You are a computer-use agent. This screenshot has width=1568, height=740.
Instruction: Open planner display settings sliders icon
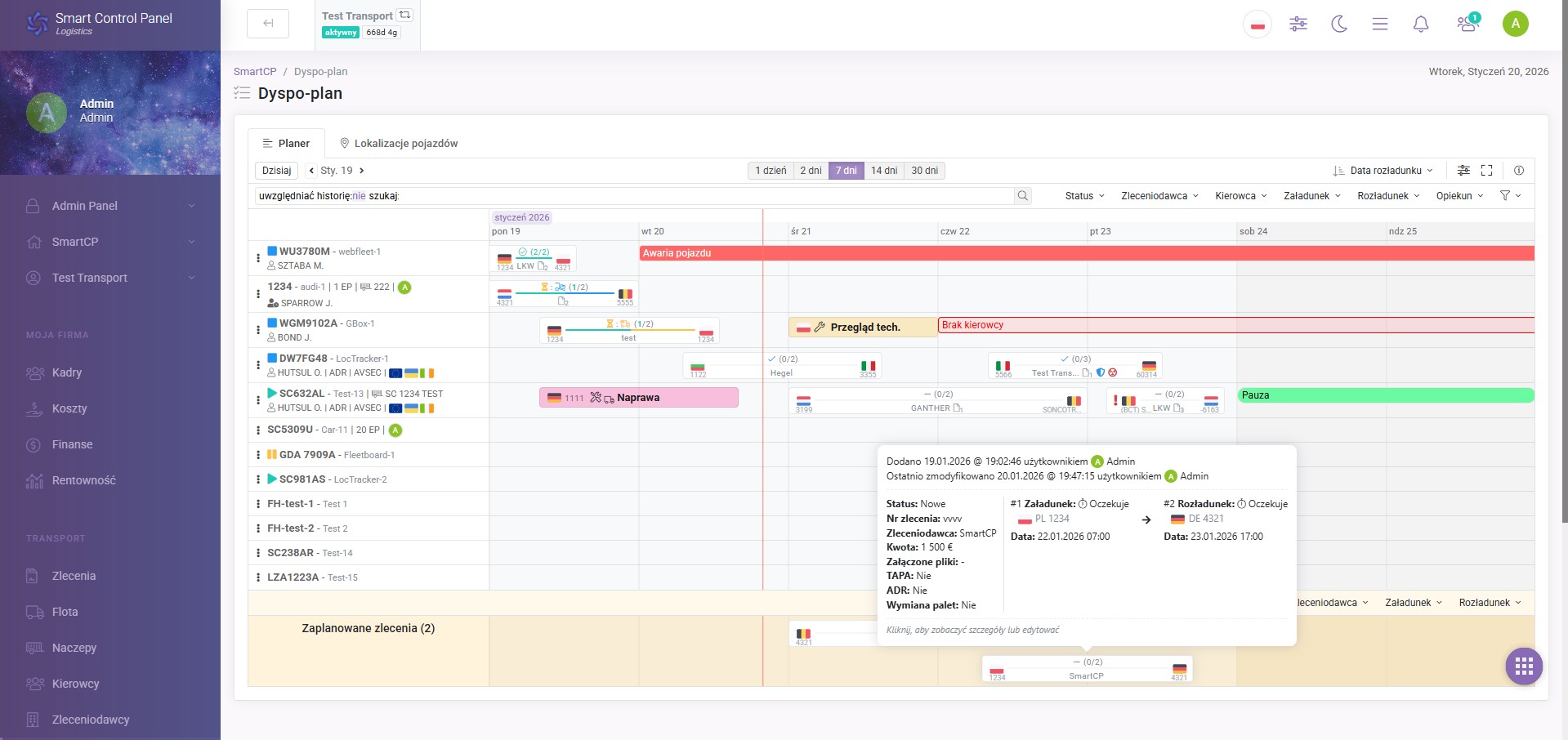pos(1463,171)
